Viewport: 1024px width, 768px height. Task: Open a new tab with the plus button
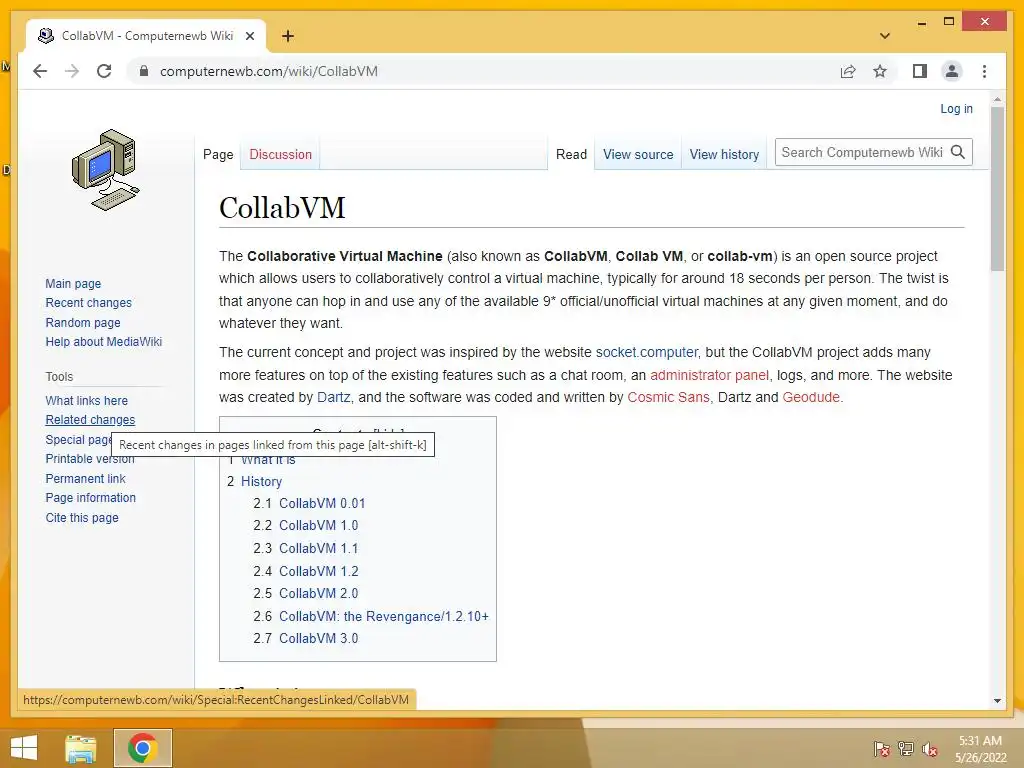coord(288,36)
